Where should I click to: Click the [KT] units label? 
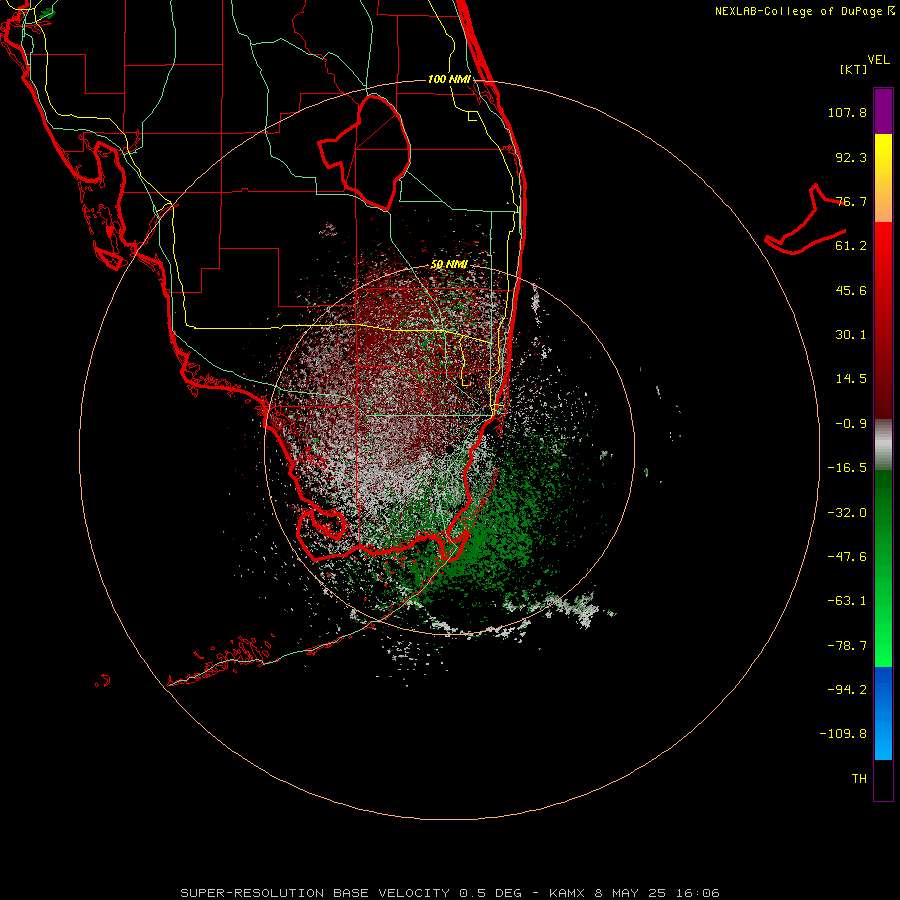(x=854, y=69)
